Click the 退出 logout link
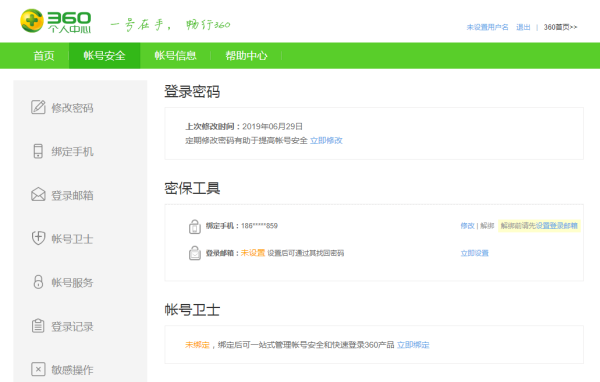Image resolution: width=600 pixels, height=382 pixels. point(523,27)
